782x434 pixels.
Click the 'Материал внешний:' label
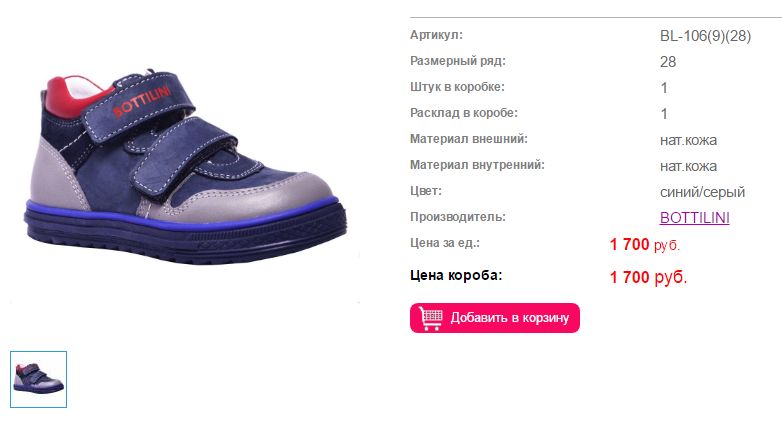pyautogui.click(x=469, y=139)
